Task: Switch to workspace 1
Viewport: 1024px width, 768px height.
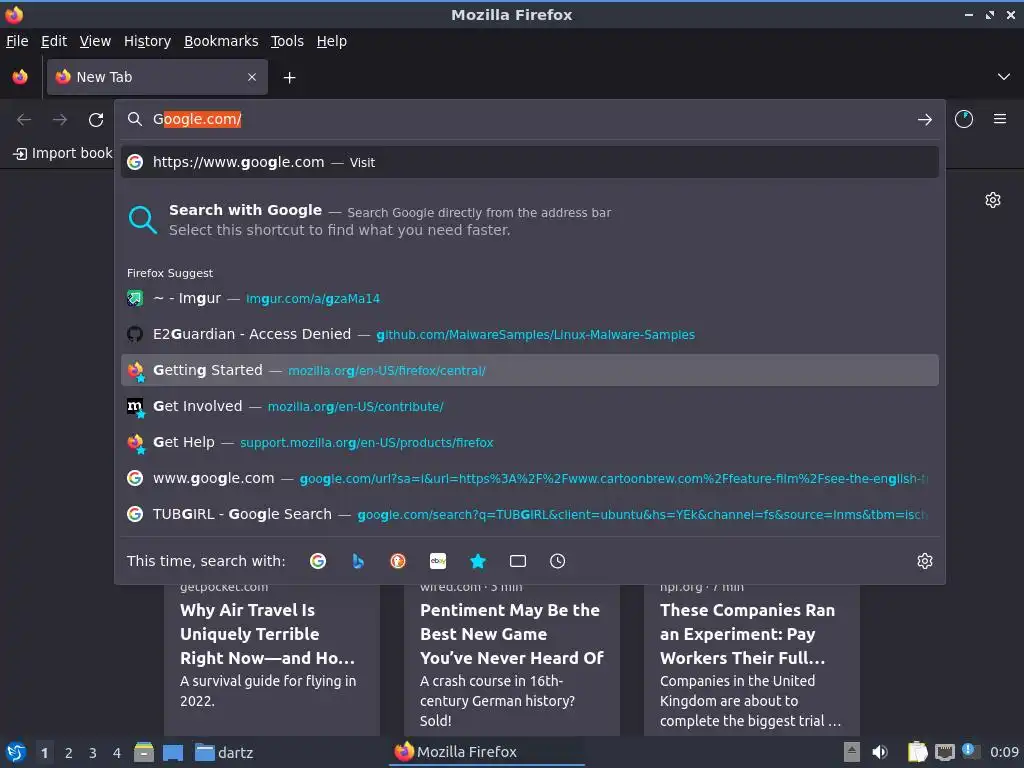Action: 44,753
